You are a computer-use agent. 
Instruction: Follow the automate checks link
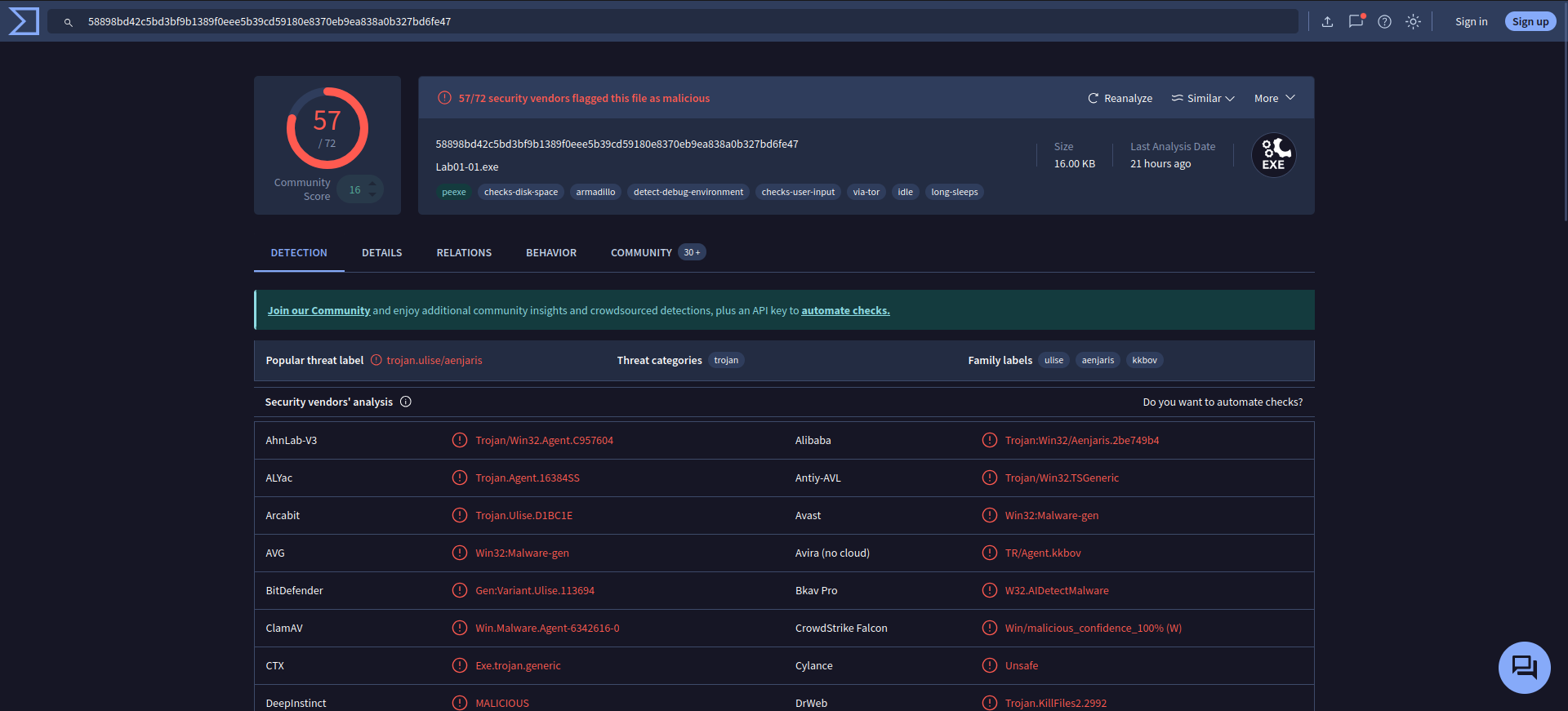click(x=845, y=310)
